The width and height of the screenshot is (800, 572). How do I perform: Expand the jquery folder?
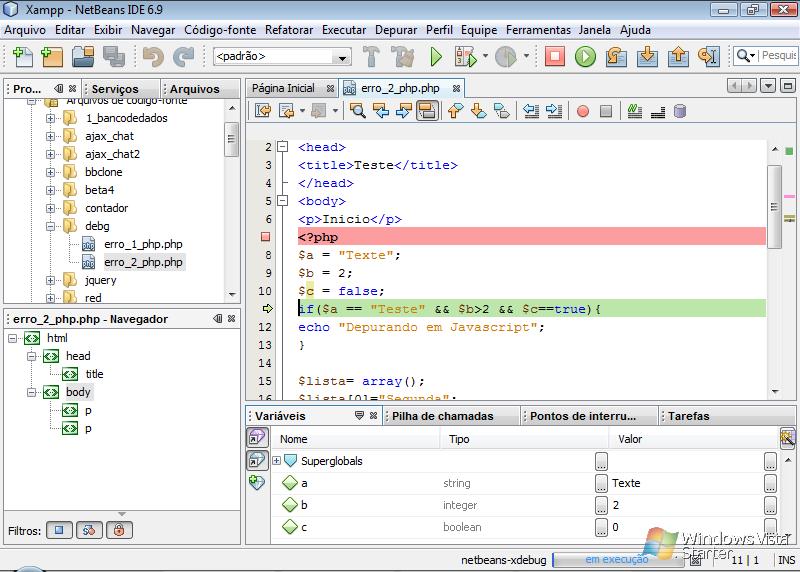click(x=50, y=280)
